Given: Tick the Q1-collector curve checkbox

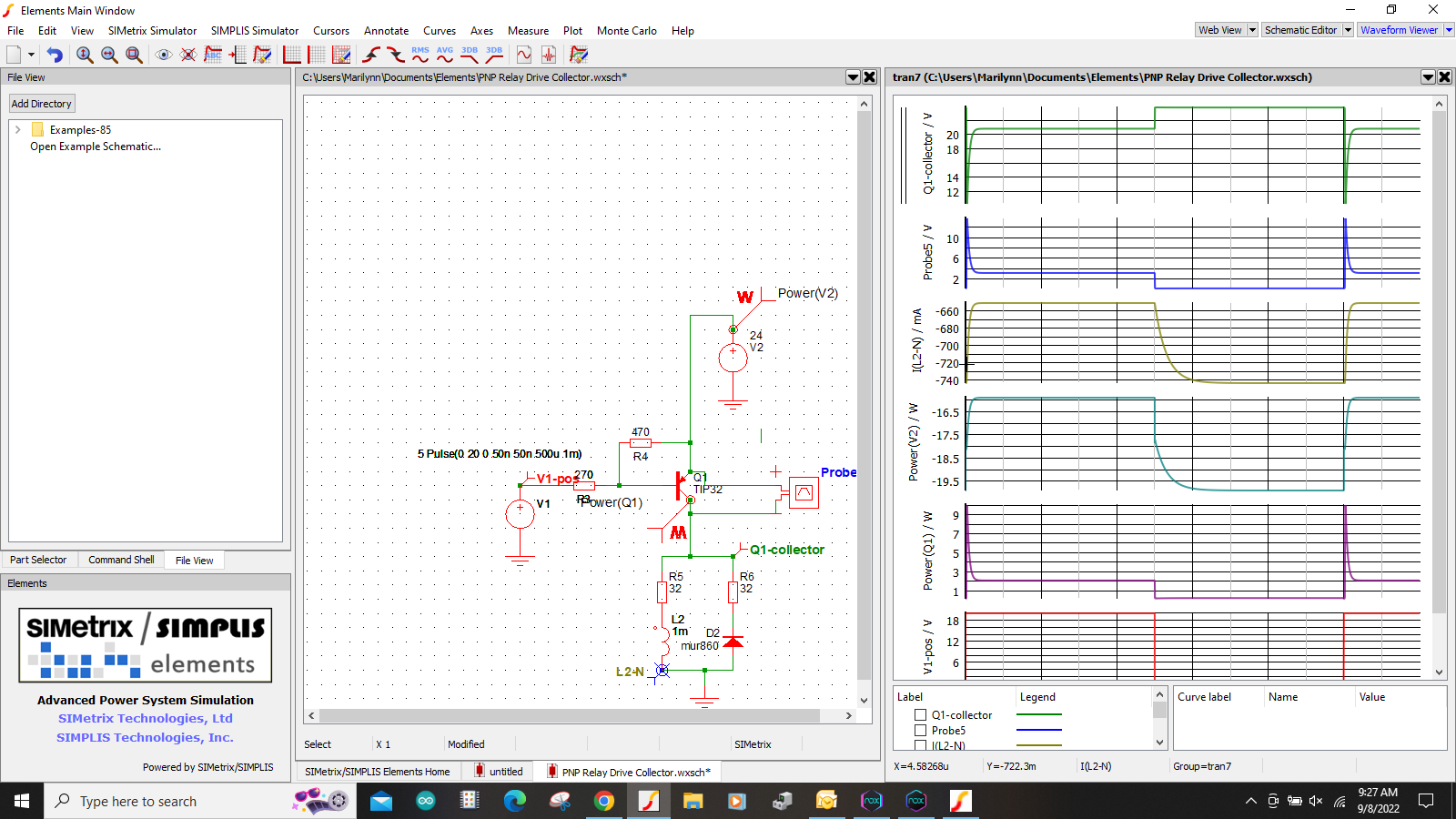Looking at the screenshot, I should (x=920, y=715).
